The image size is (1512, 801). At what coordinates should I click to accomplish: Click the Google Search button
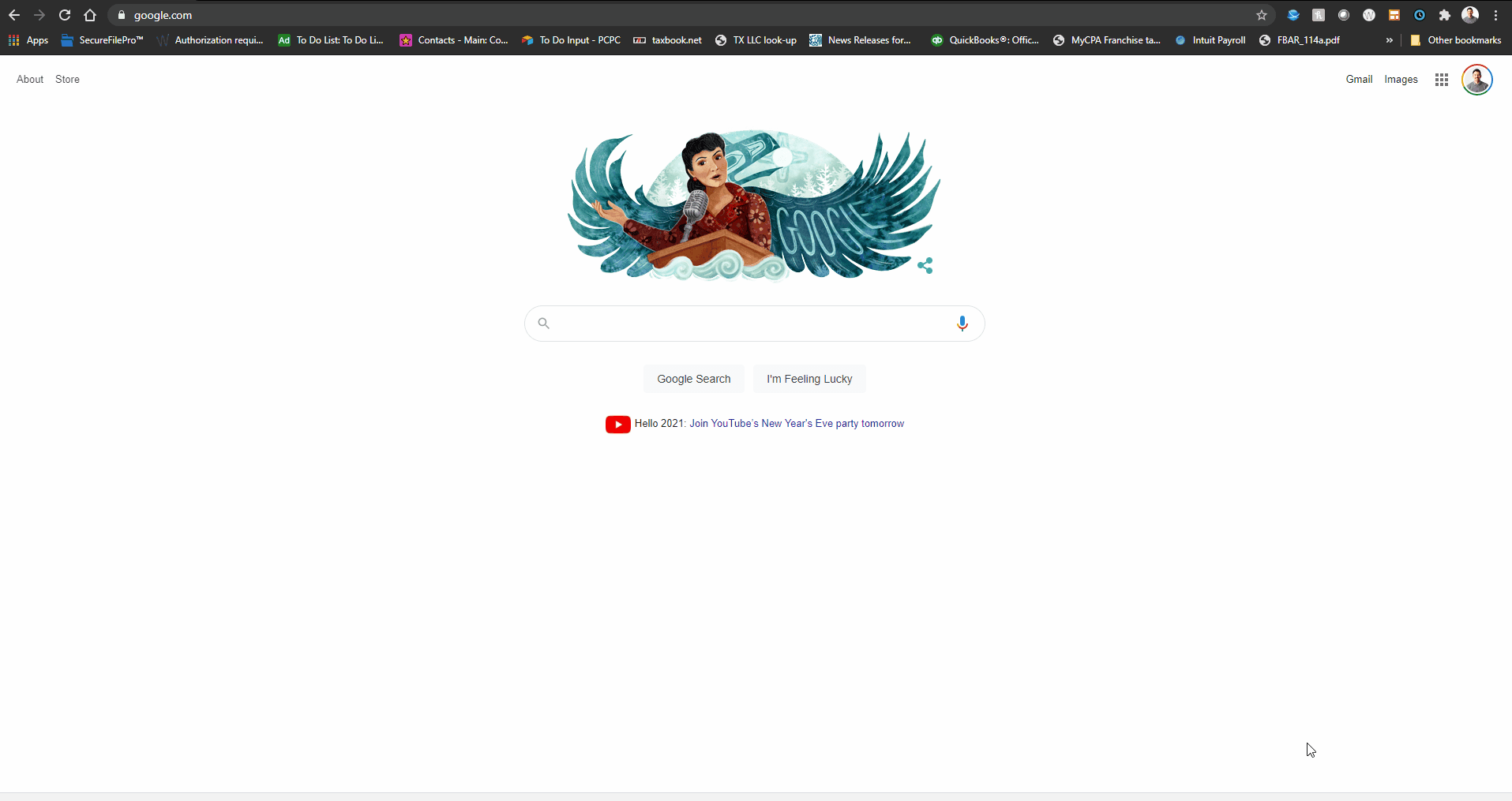pyautogui.click(x=693, y=379)
